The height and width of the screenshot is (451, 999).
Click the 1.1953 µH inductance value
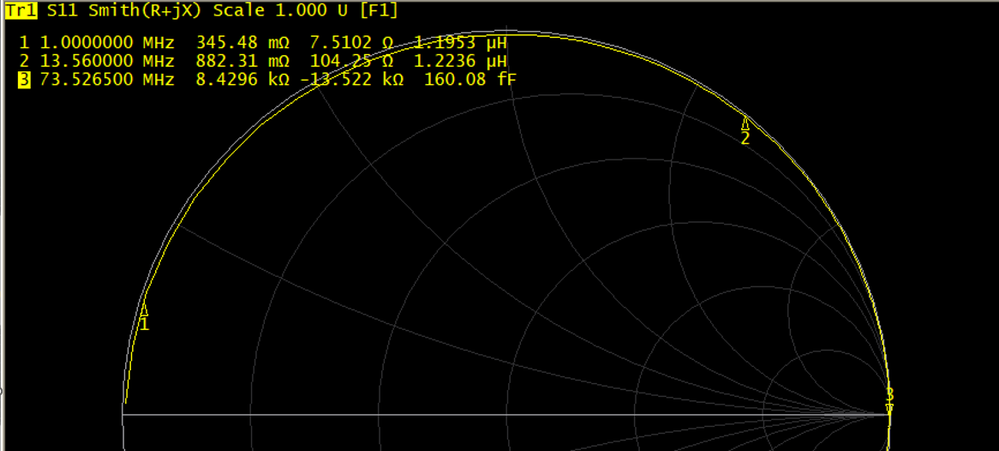(x=461, y=43)
